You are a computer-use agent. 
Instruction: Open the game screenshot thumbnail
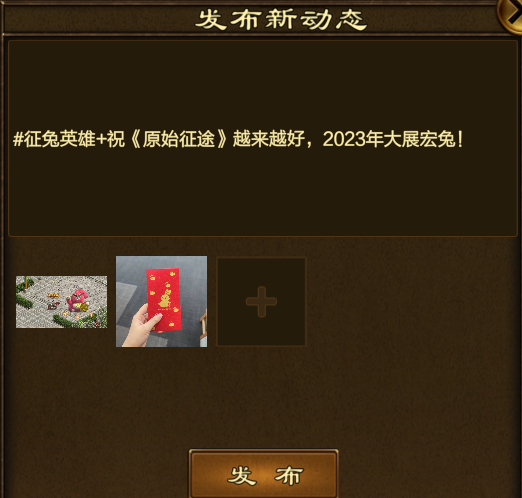pyautogui.click(x=62, y=302)
